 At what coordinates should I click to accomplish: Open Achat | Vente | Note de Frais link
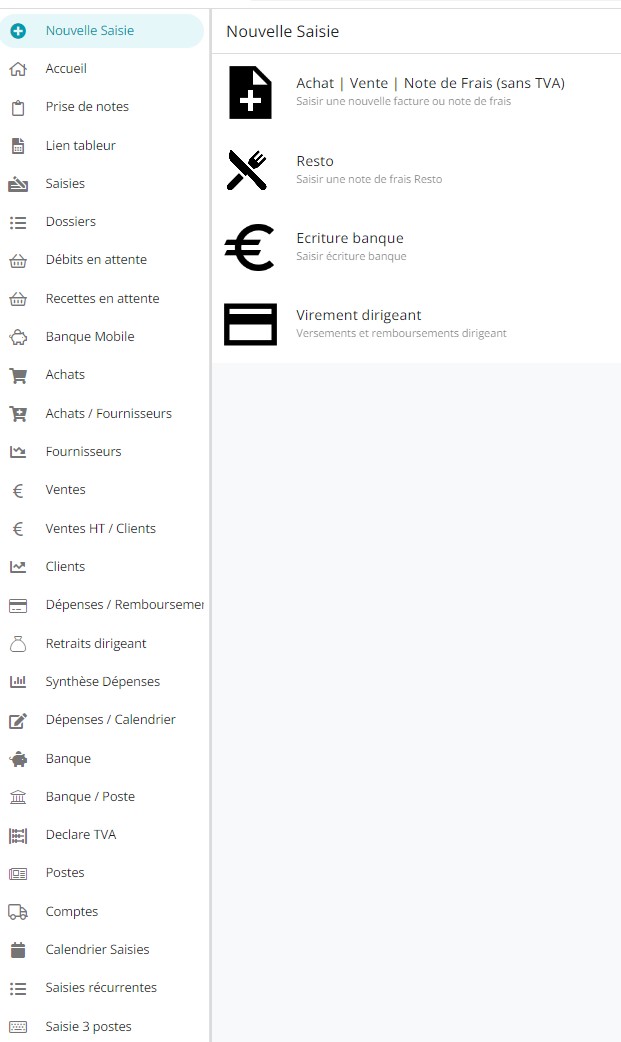tap(430, 83)
